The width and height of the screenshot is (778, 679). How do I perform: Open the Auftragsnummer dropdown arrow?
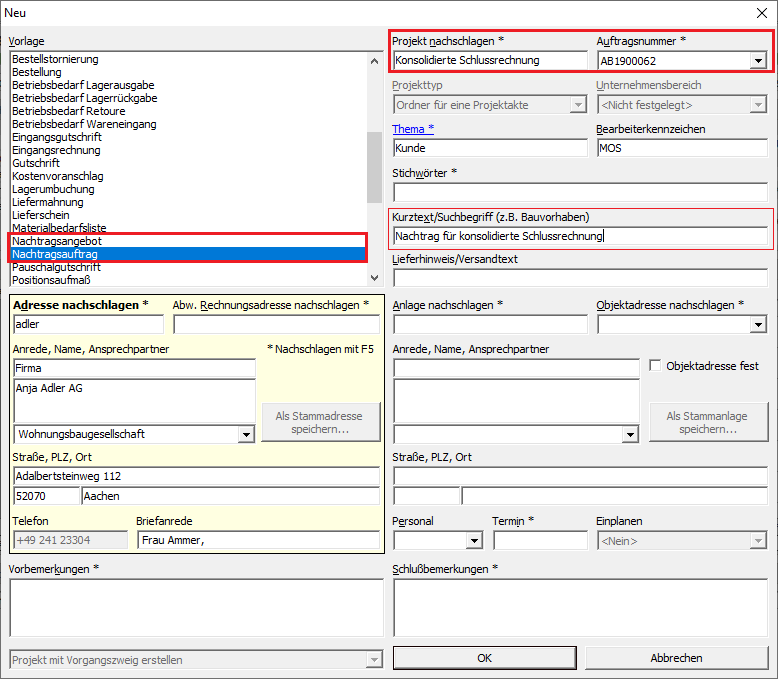pyautogui.click(x=757, y=61)
